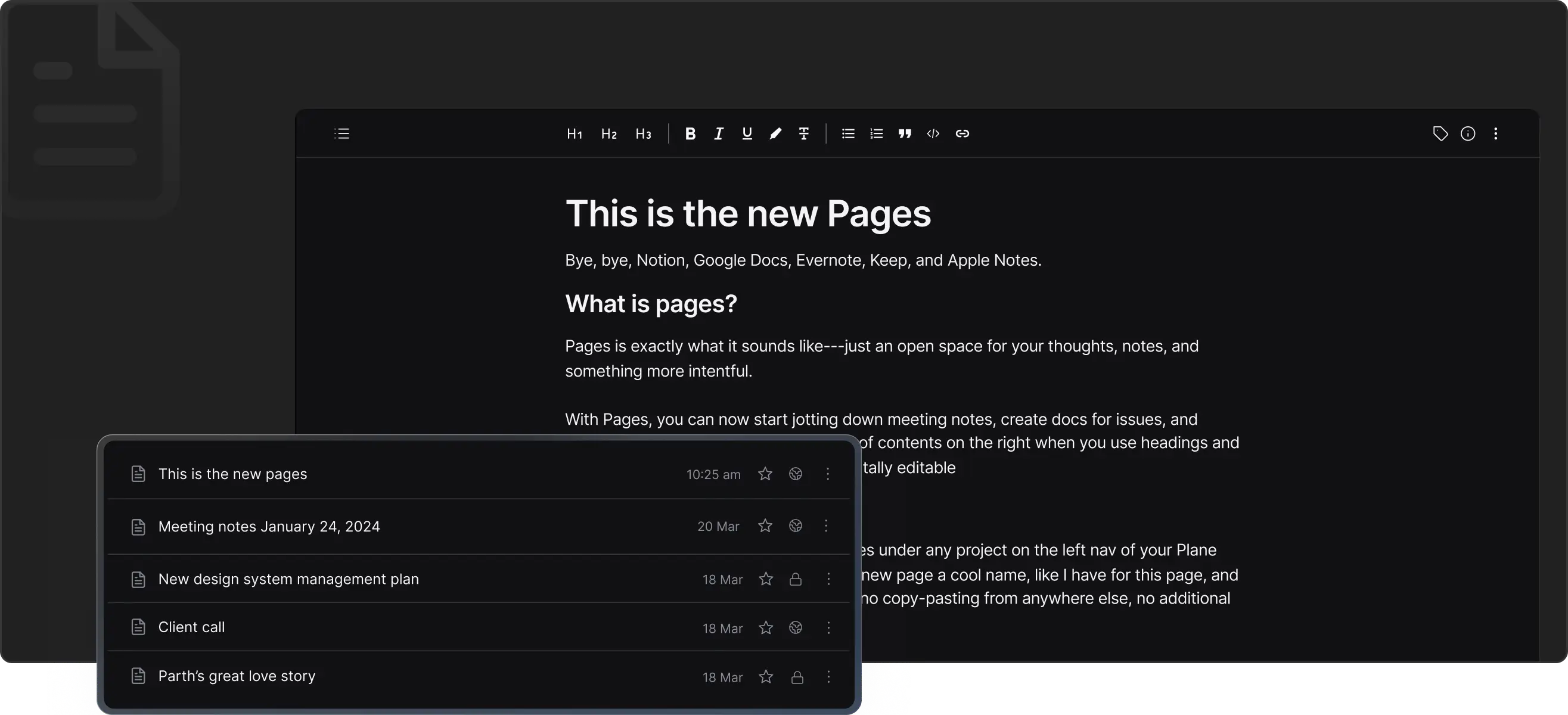Apply Heading 3 formatting
The height and width of the screenshot is (715, 1568).
click(643, 134)
